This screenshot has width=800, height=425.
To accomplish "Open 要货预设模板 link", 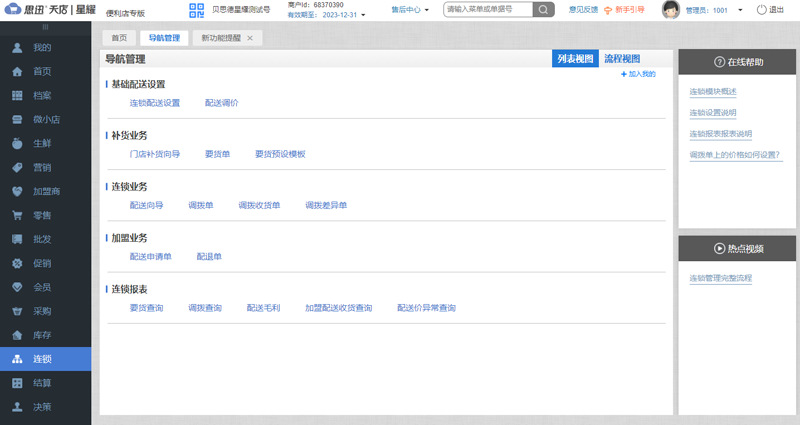I will [280, 154].
